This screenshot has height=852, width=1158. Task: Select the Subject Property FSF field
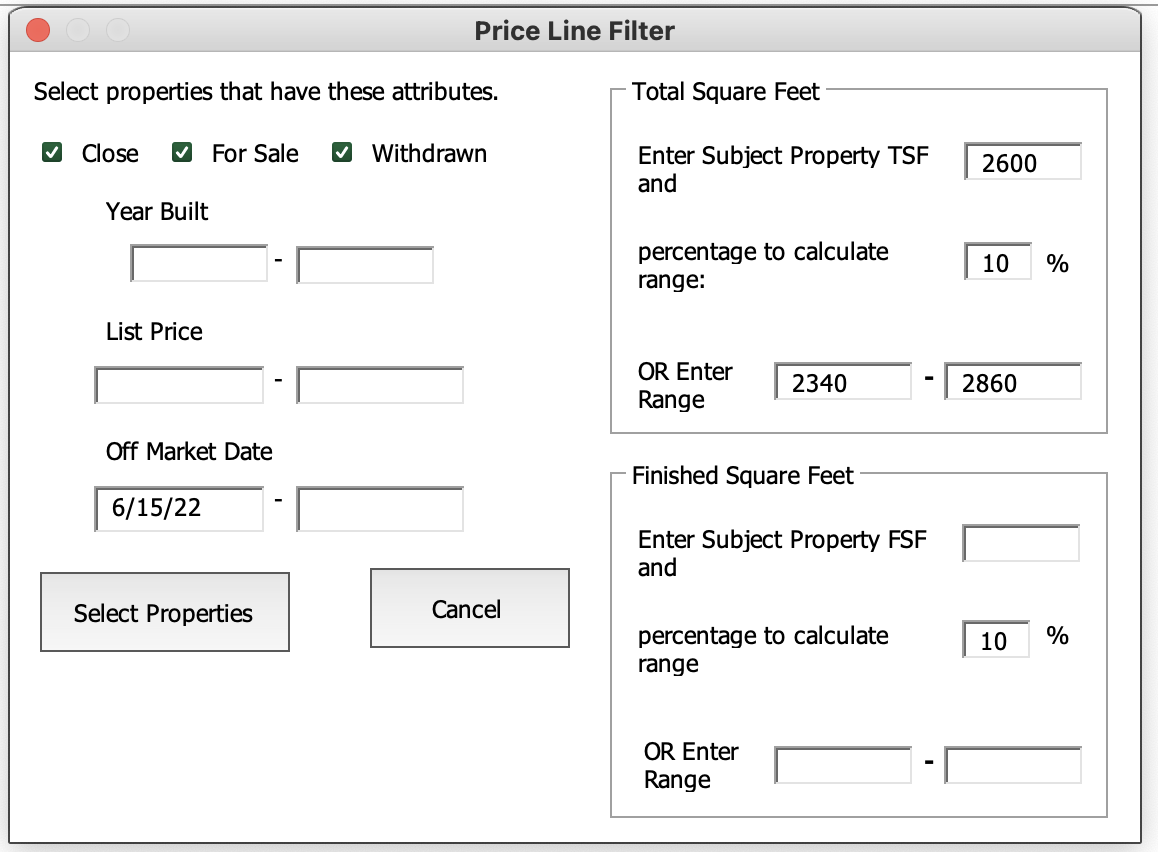tap(1021, 544)
